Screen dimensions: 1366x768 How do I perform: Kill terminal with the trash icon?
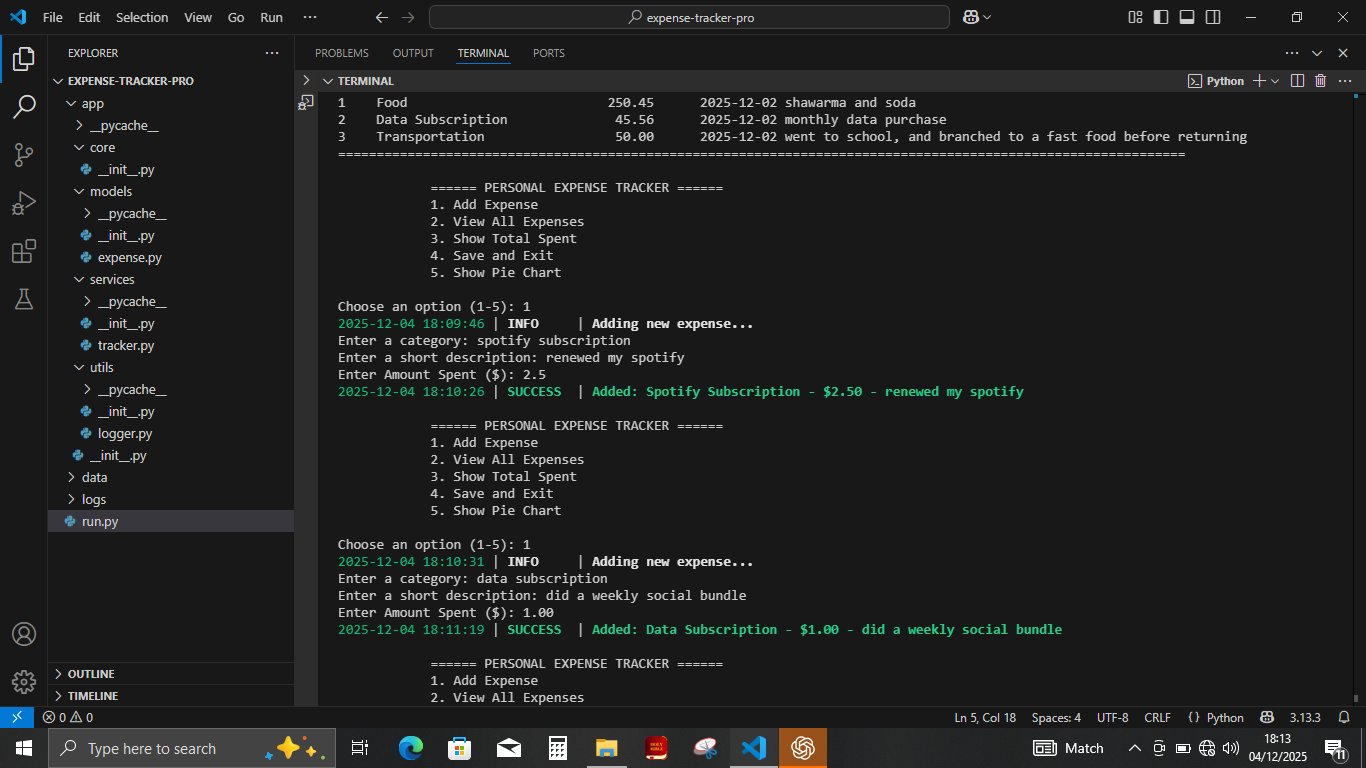click(x=1320, y=81)
